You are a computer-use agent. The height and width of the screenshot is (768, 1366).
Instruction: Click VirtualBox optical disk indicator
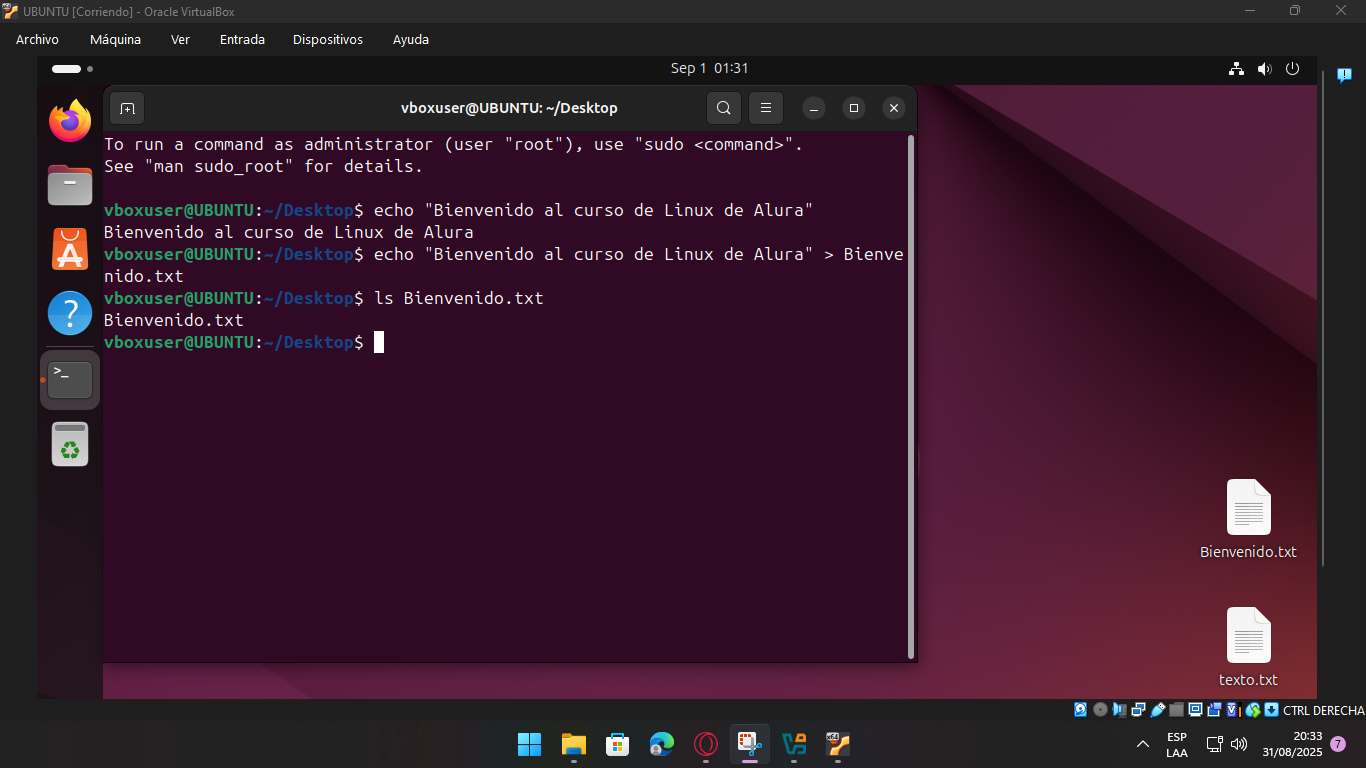point(1100,710)
